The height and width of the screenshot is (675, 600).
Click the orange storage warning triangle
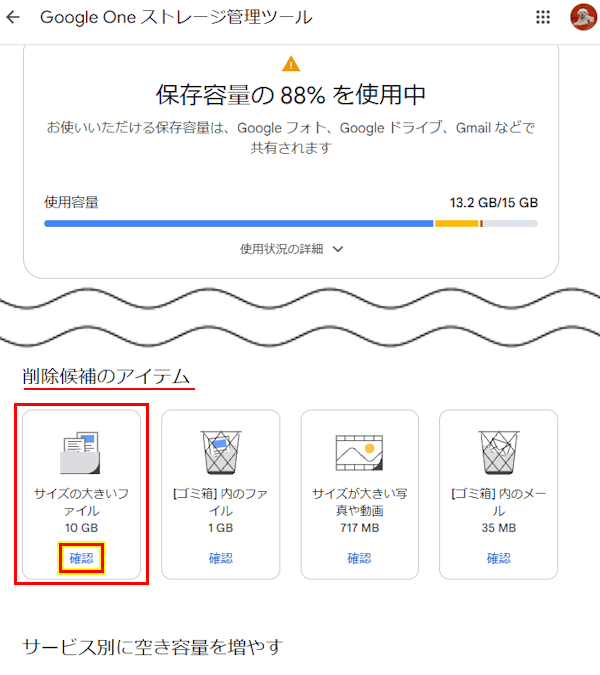pos(291,64)
